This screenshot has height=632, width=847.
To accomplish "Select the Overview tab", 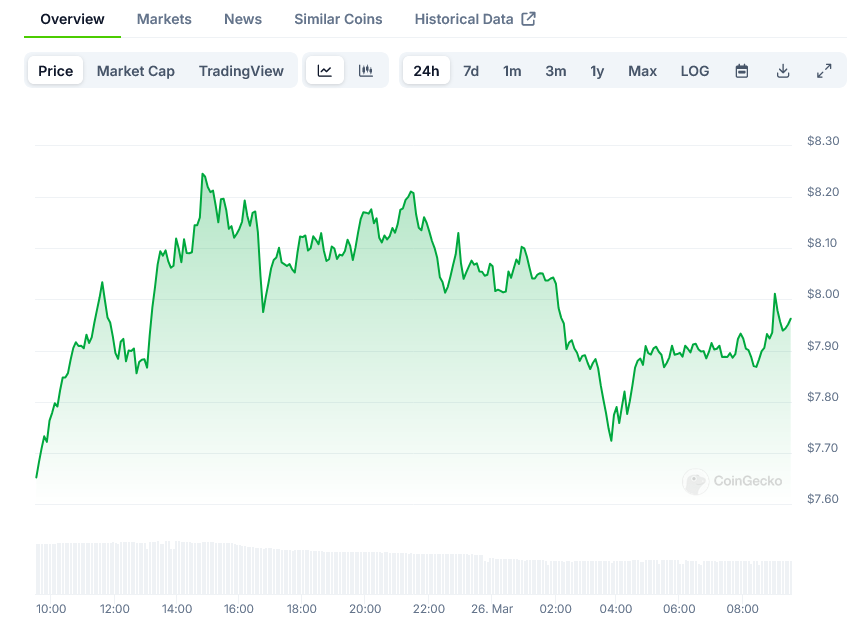I will 72,19.
